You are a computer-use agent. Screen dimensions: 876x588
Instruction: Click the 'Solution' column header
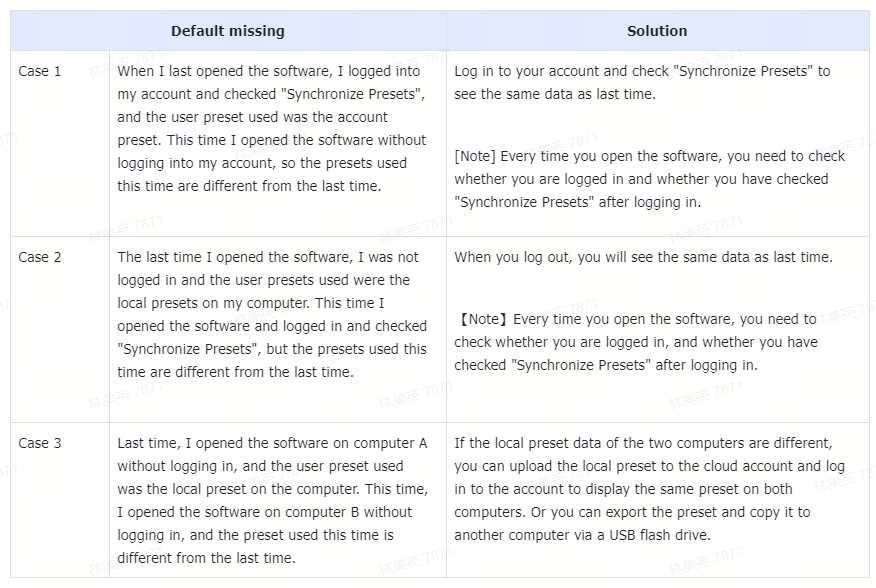(657, 31)
